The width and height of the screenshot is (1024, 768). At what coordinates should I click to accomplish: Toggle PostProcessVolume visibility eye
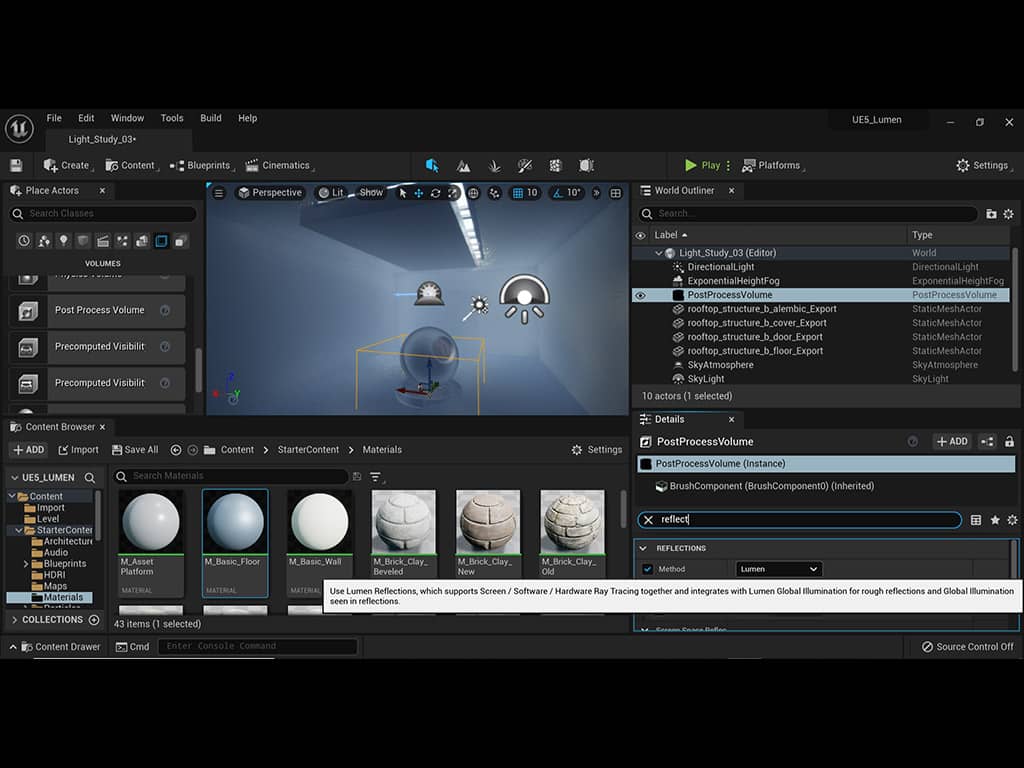(641, 295)
